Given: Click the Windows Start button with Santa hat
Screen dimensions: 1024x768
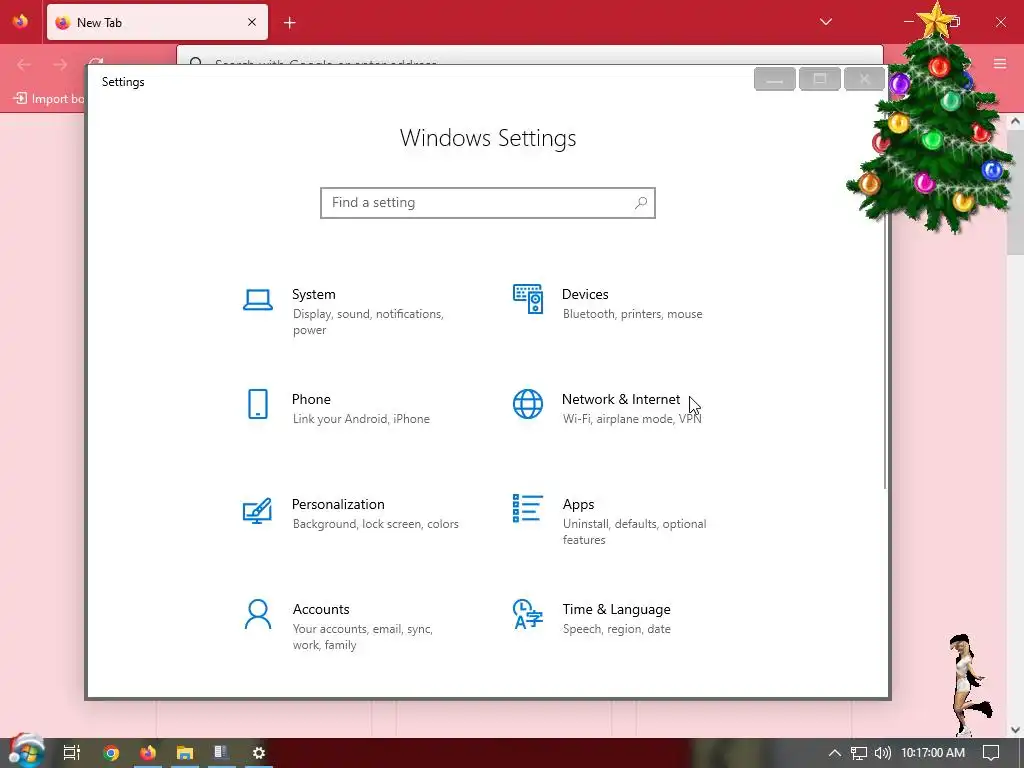Looking at the screenshot, I should (x=26, y=751).
